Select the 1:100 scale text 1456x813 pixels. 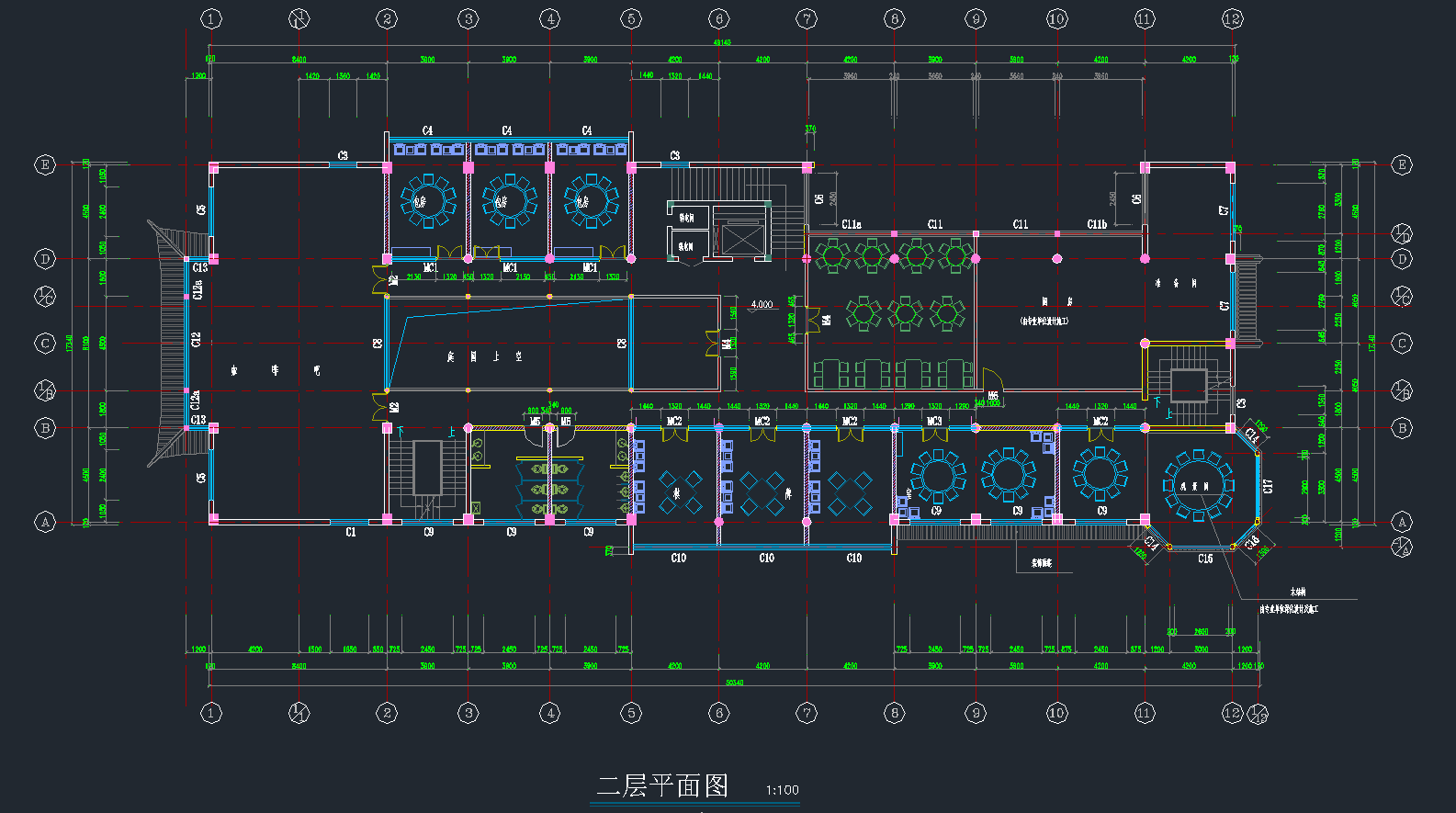783,790
